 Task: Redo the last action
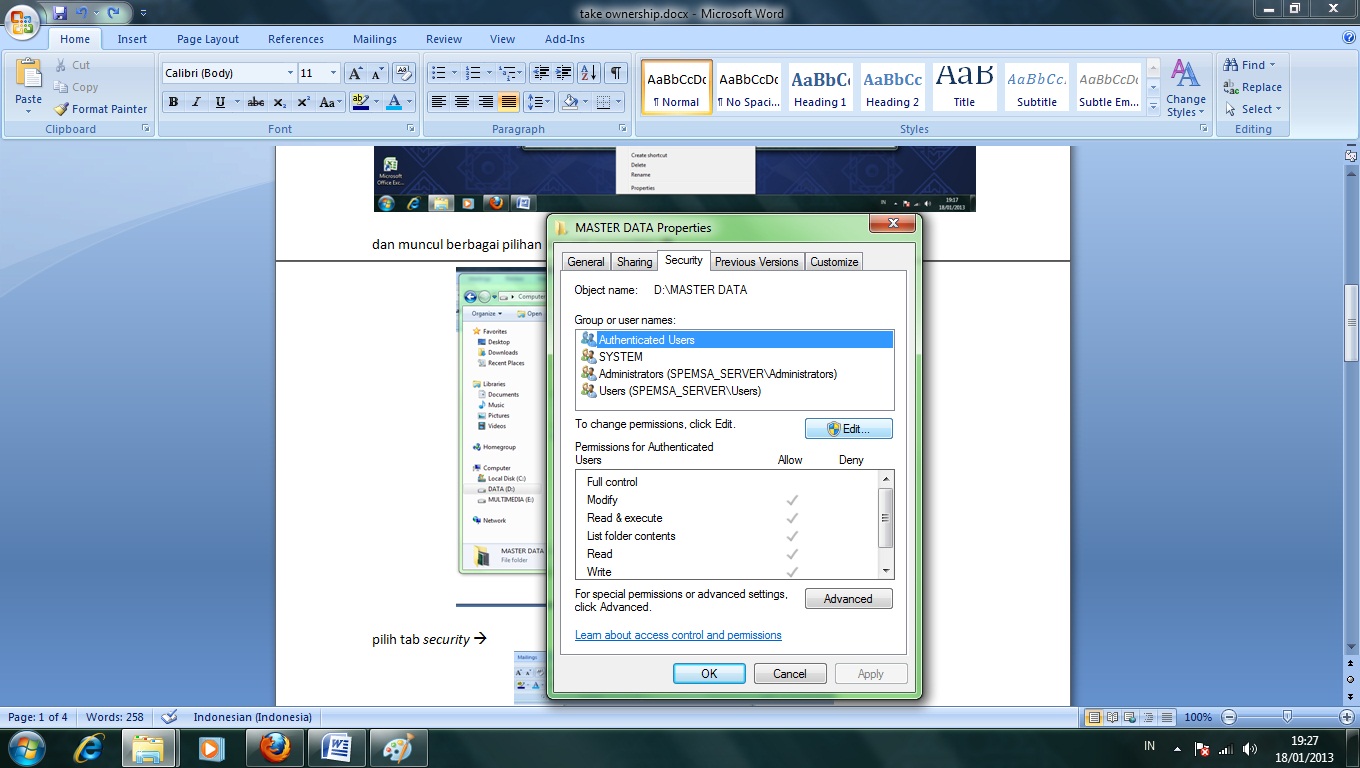(113, 13)
